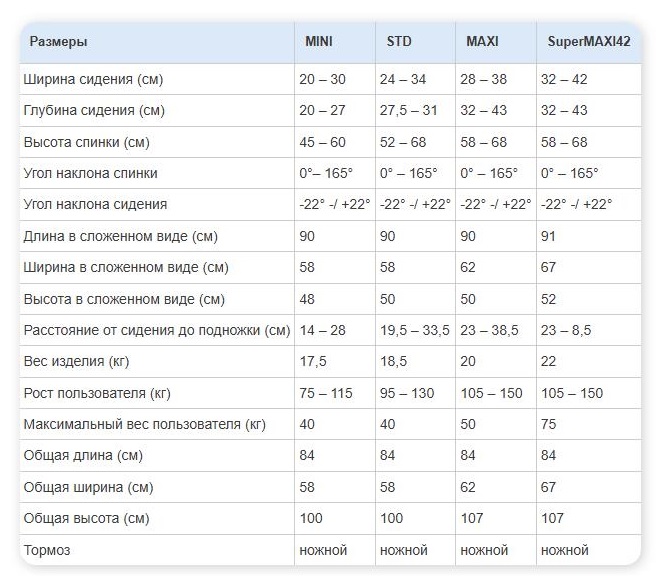Click the Угол наклона сидения label

(95, 204)
